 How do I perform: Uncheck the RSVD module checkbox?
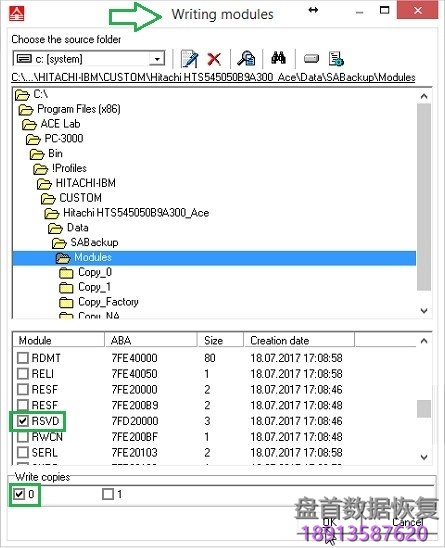click(23, 421)
